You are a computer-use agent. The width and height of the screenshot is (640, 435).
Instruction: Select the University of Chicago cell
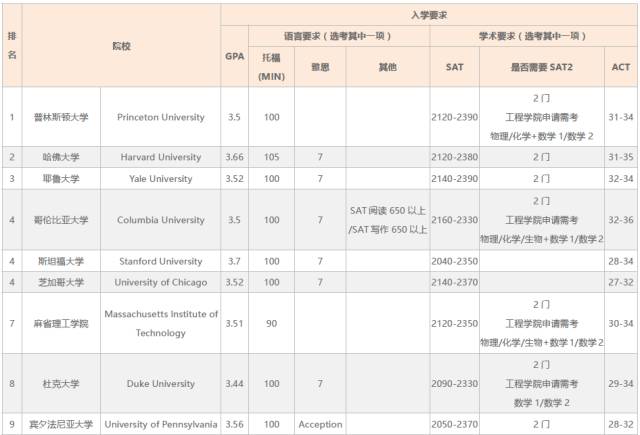pos(160,282)
